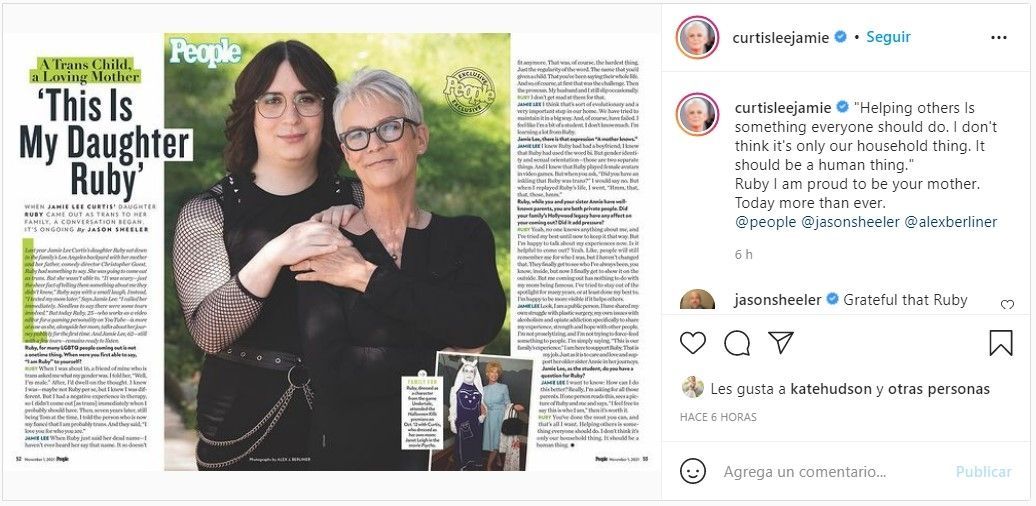Open jasonsheeler's comment avatar
This screenshot has width=1036, height=506.
tap(697, 301)
